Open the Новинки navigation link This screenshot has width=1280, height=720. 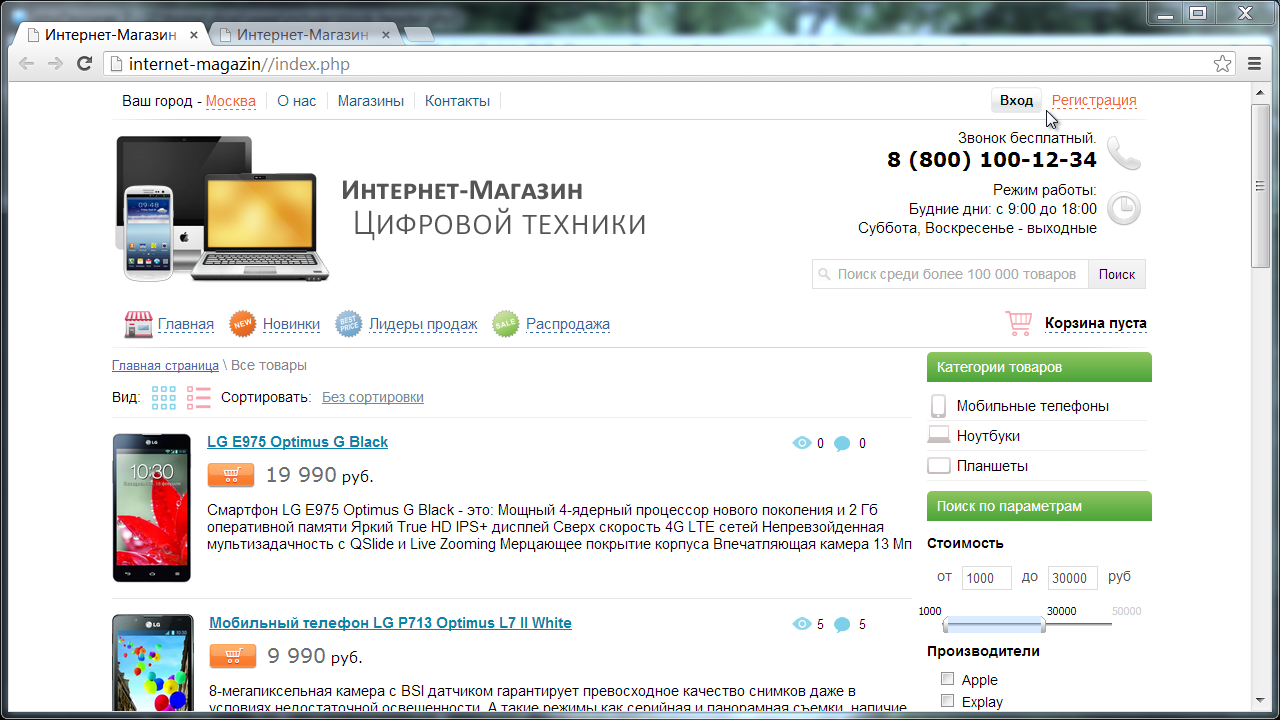click(x=291, y=324)
